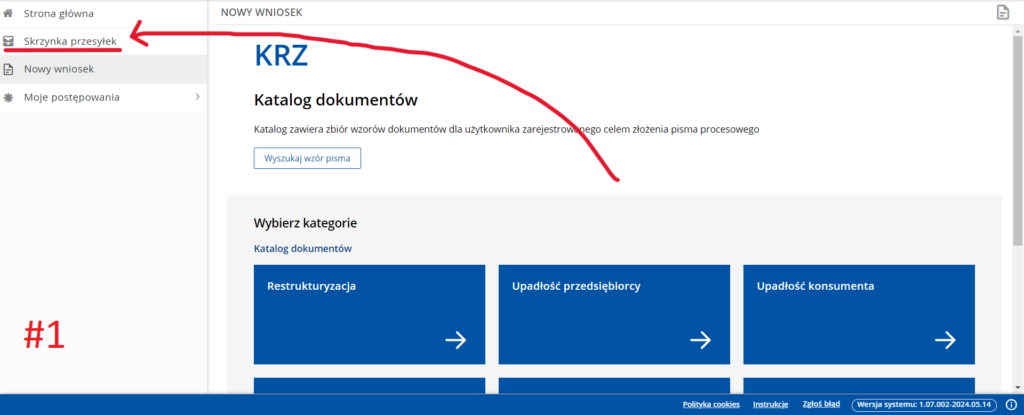This screenshot has height=415, width=1024.
Task: Click the Zgłoś błąd footer link
Action: 820,404
